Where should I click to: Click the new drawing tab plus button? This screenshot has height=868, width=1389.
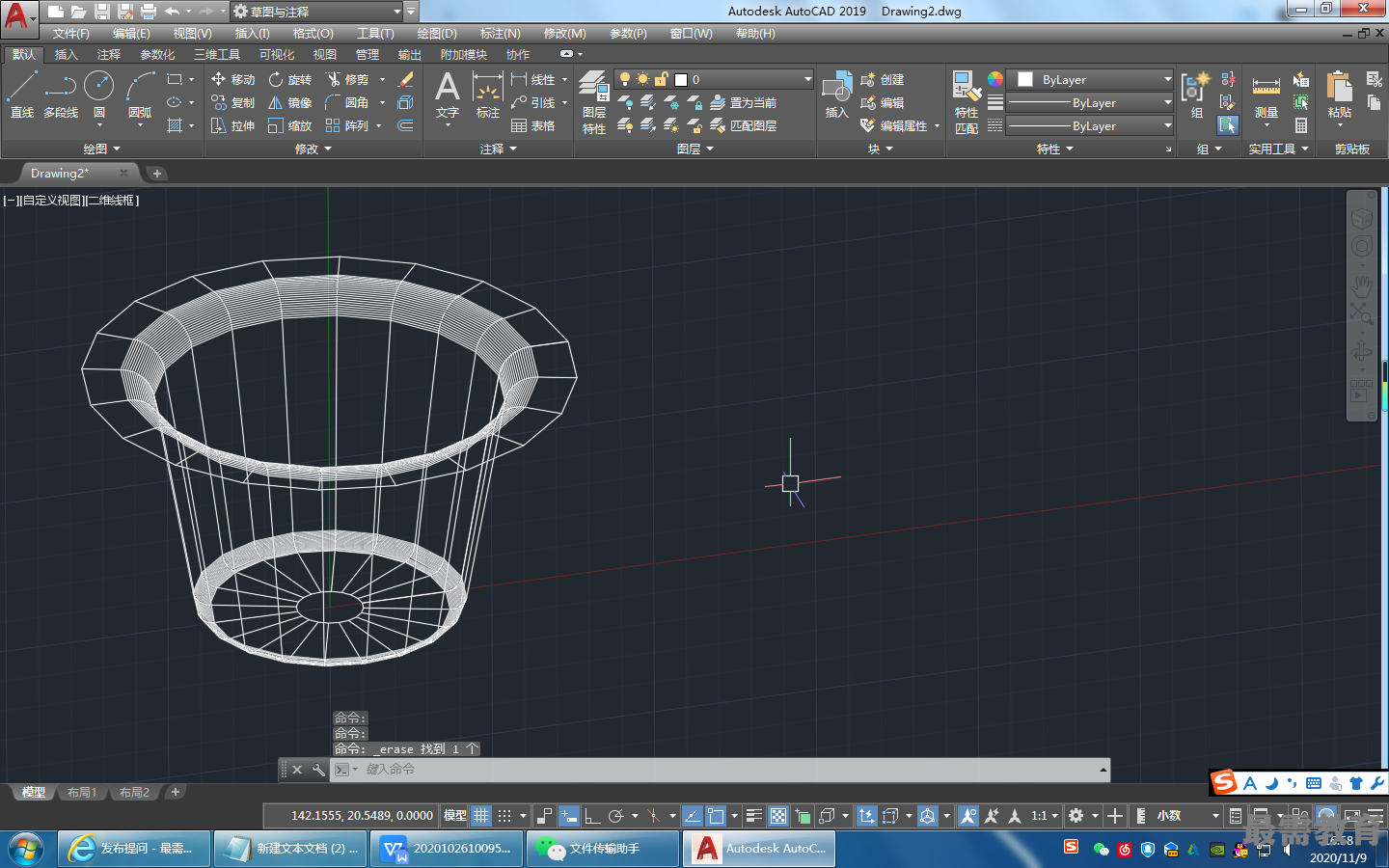156,173
